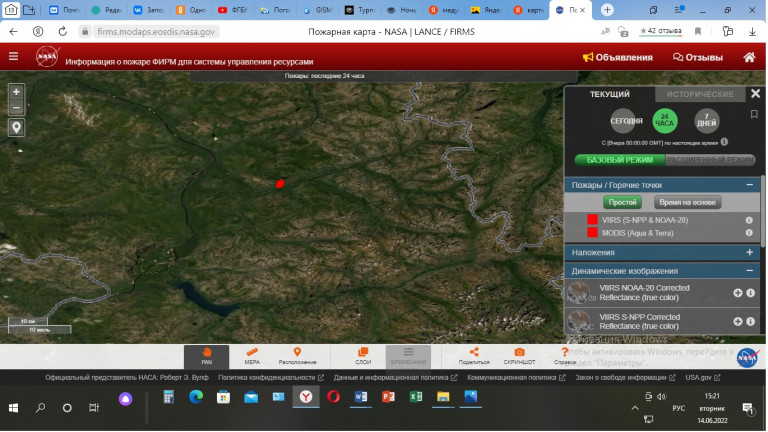Select the МЕРА measure tool

point(252,357)
